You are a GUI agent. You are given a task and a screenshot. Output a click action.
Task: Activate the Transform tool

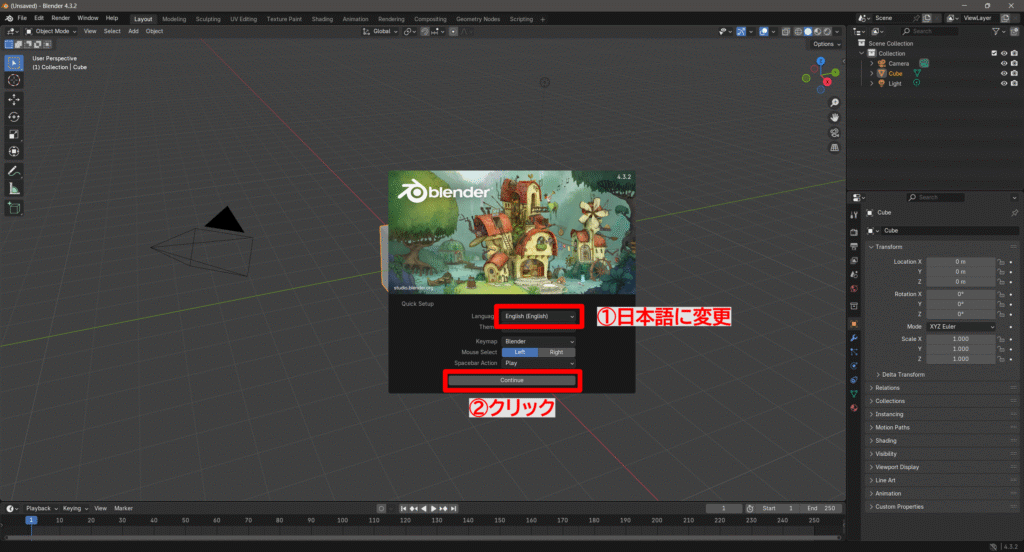click(14, 152)
